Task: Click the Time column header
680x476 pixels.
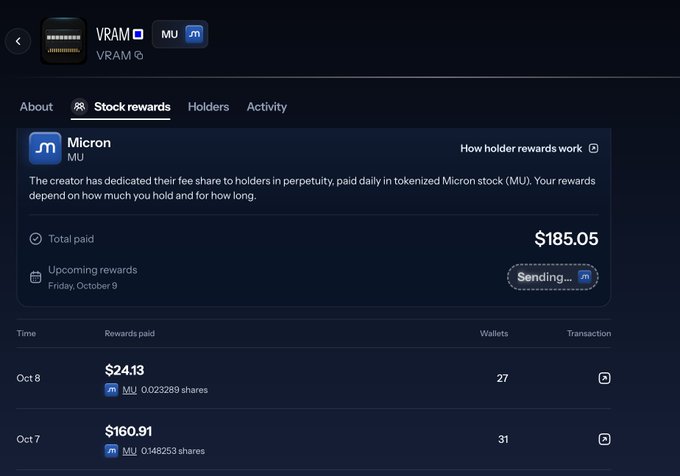Action: point(26,333)
